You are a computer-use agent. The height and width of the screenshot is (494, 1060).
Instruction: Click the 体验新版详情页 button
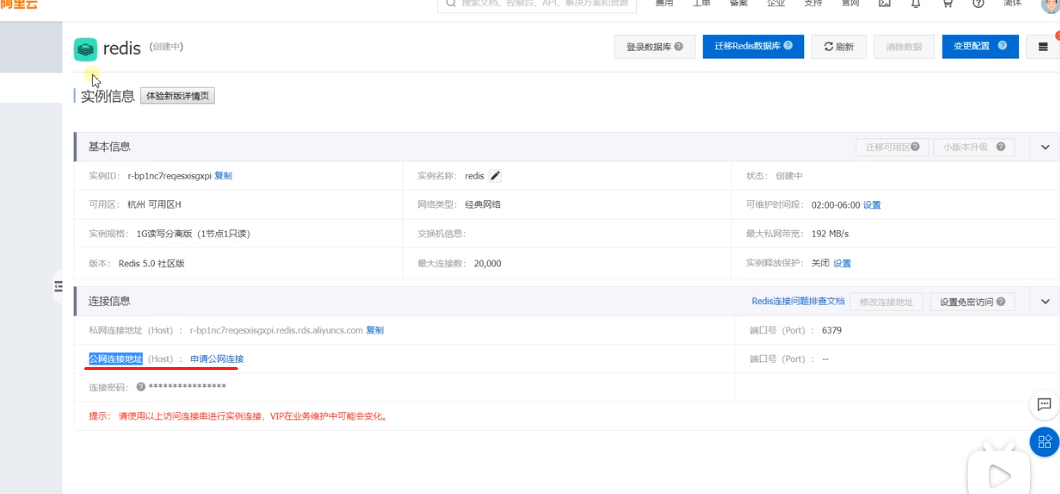177,96
